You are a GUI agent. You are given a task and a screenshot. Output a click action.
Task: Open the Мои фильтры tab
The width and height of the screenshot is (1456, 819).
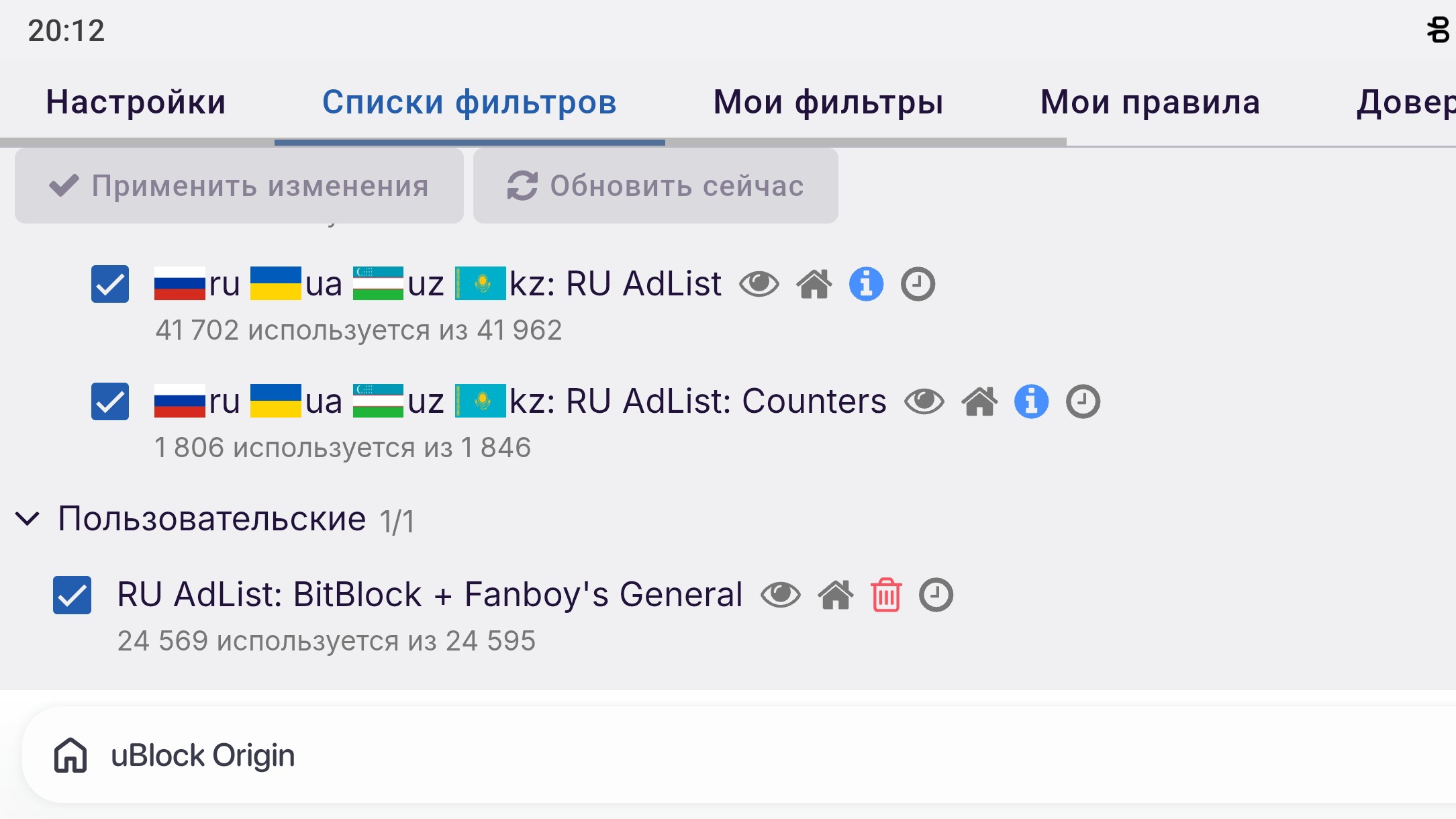click(x=828, y=102)
